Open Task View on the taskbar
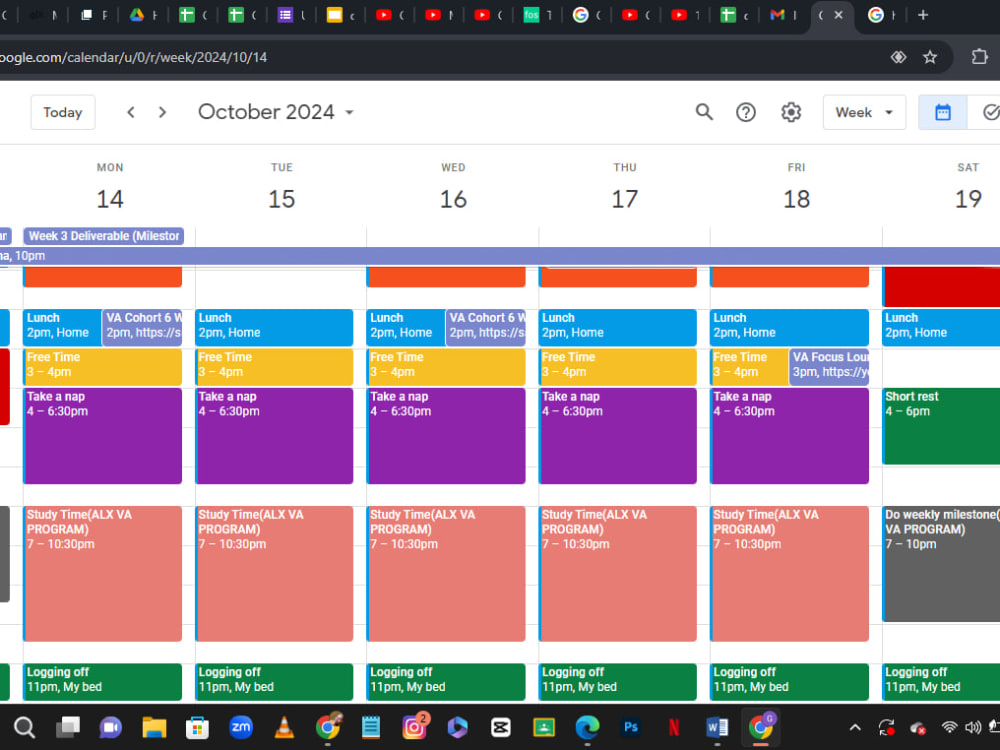Image resolution: width=1000 pixels, height=750 pixels. coord(68,727)
